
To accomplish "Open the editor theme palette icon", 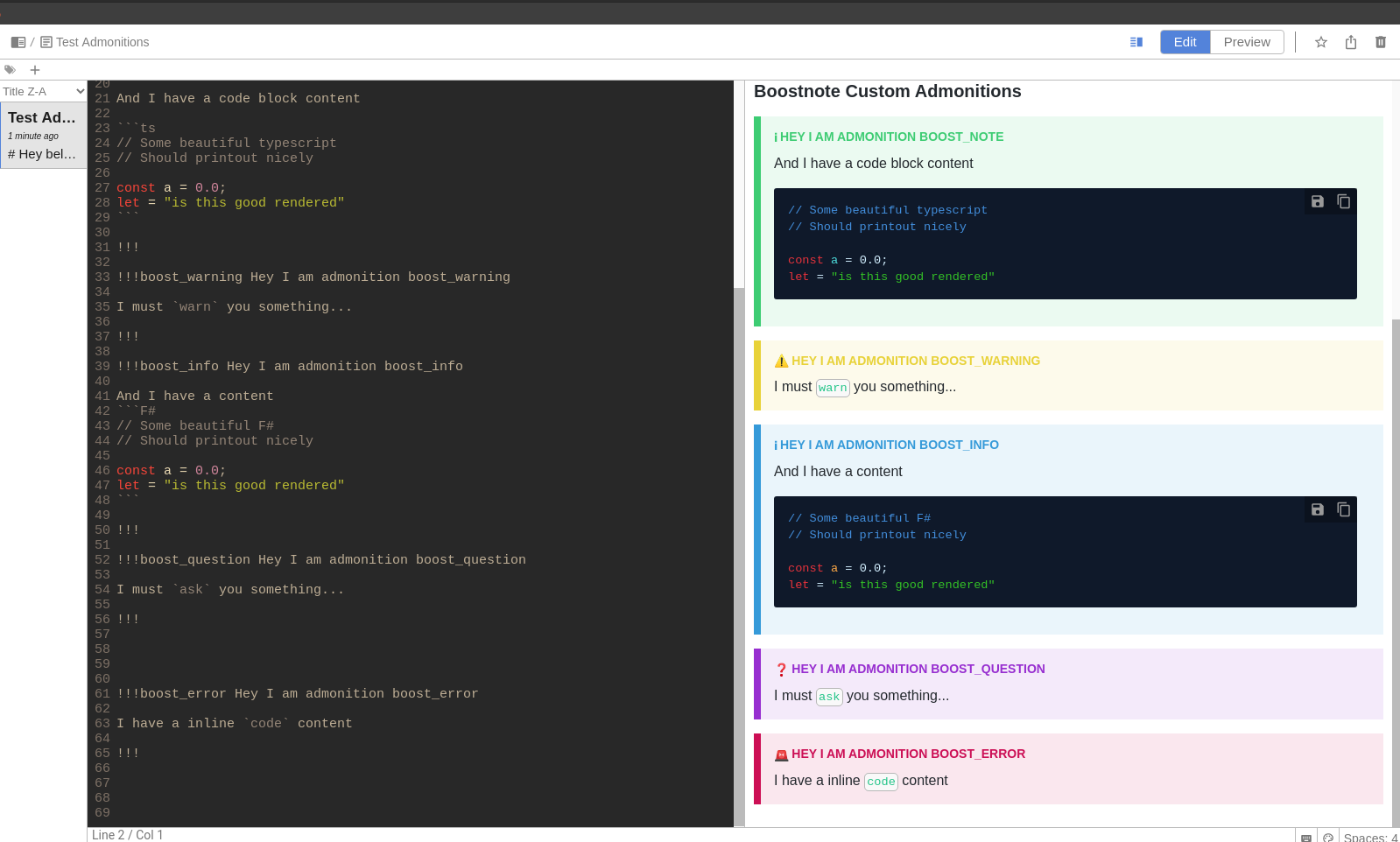I will click(x=1328, y=838).
